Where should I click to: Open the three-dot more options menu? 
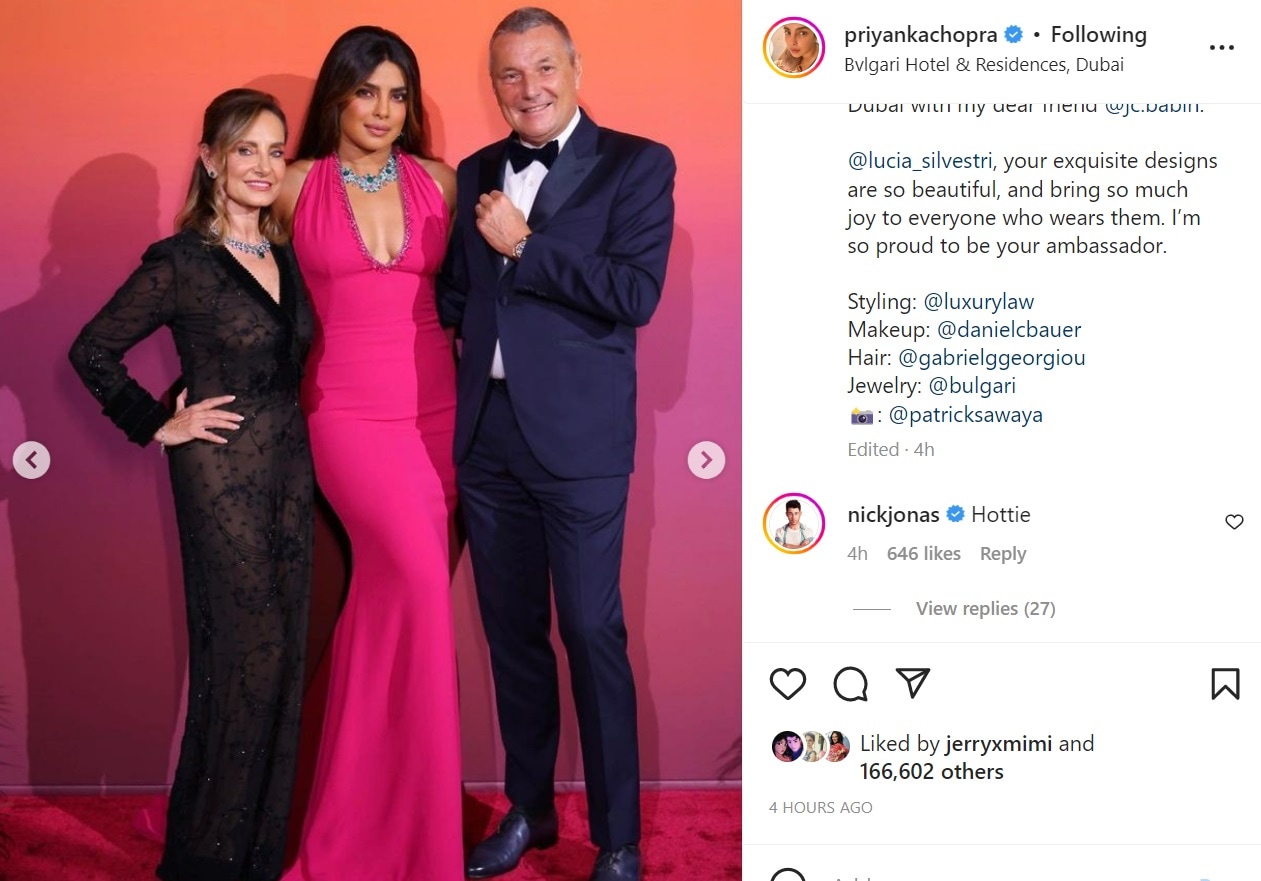pos(1222,48)
